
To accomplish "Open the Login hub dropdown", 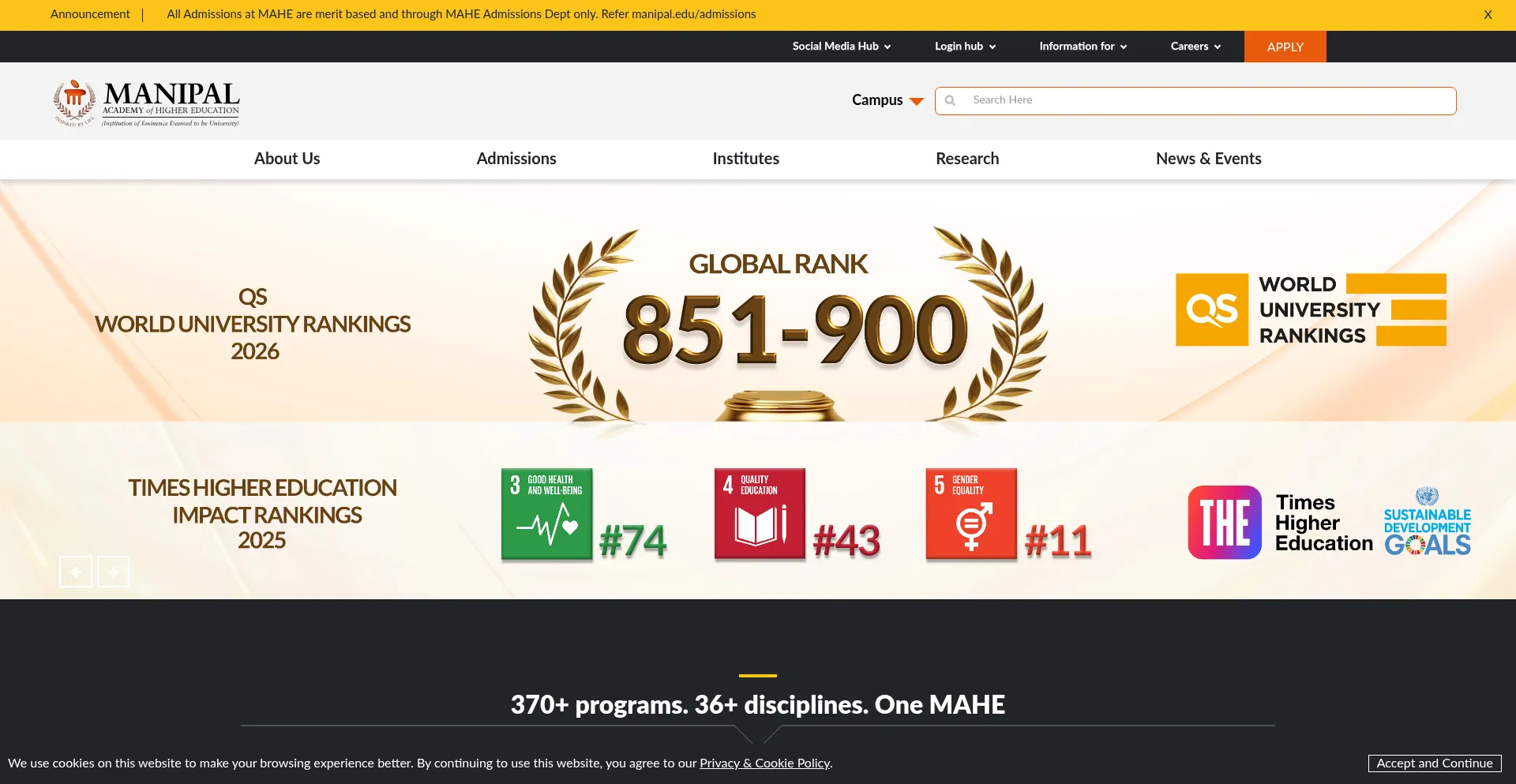I will click(965, 47).
